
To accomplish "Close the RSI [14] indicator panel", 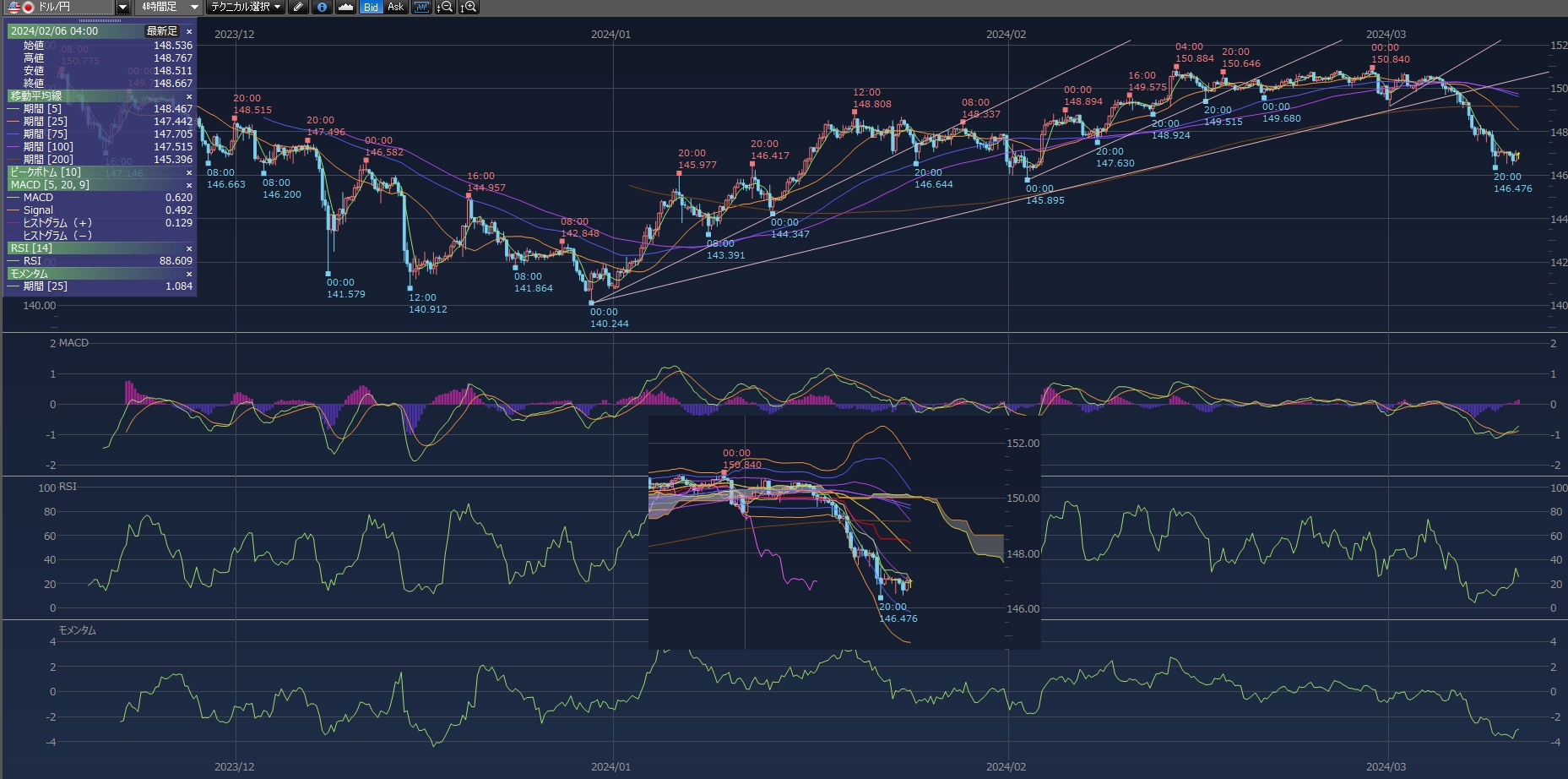I will (x=189, y=248).
